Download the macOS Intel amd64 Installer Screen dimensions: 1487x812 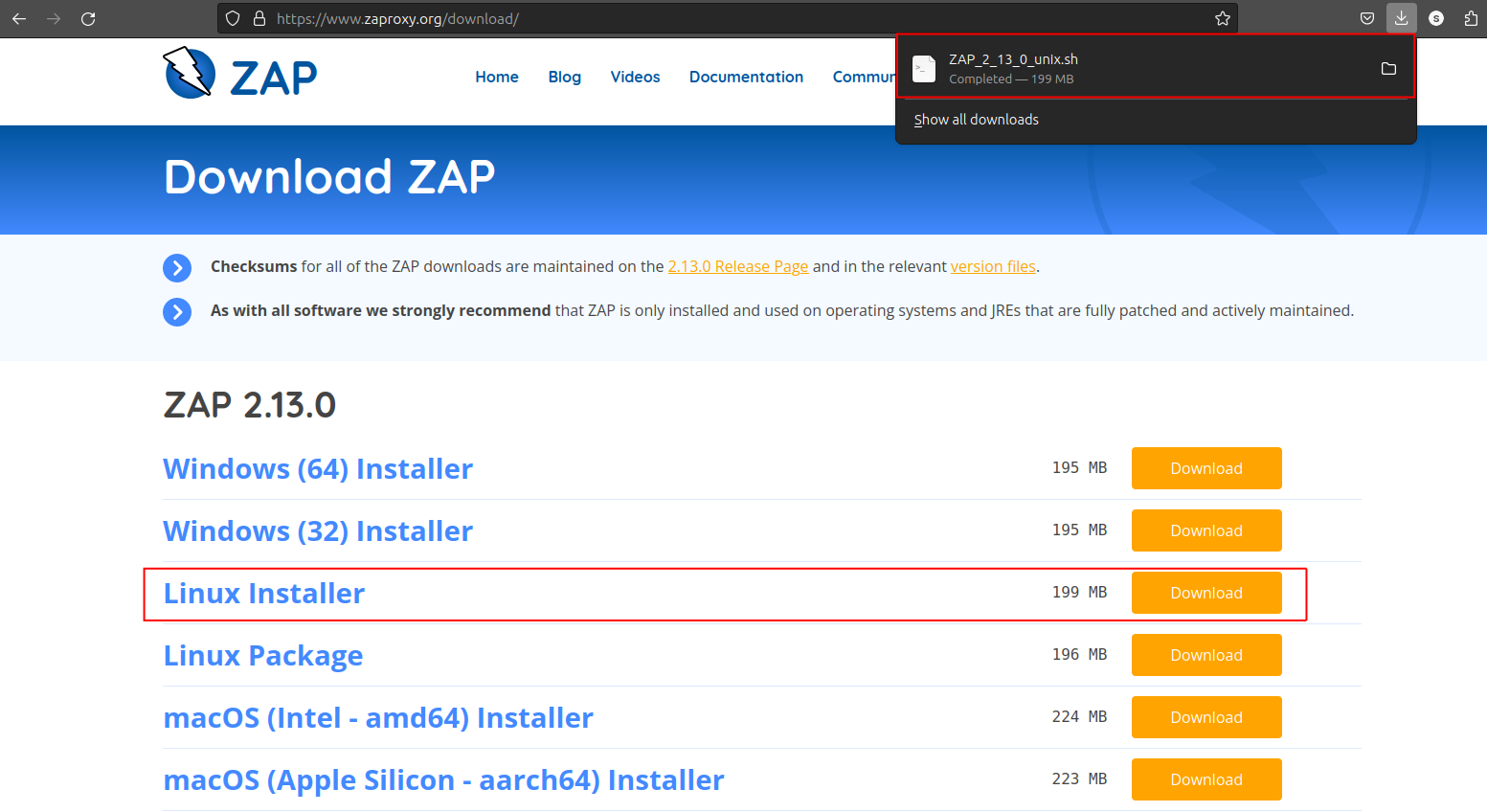(x=1206, y=717)
